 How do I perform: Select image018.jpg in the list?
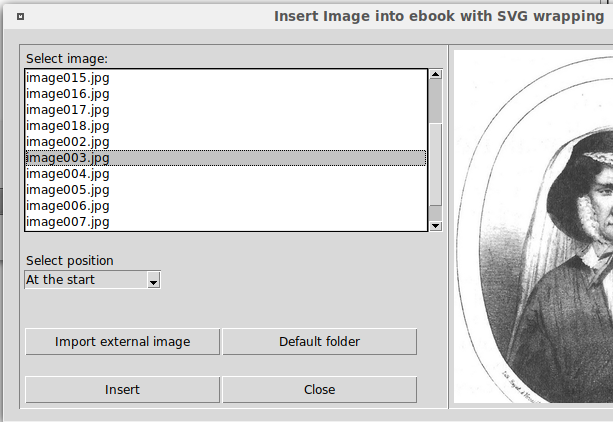point(226,126)
